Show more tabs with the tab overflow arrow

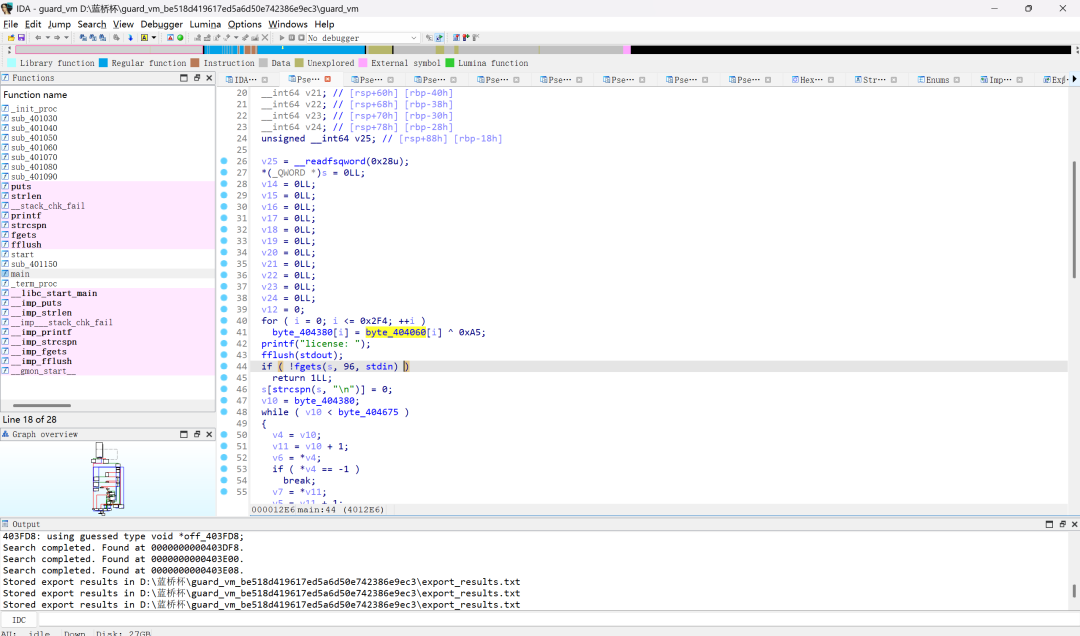(1074, 79)
